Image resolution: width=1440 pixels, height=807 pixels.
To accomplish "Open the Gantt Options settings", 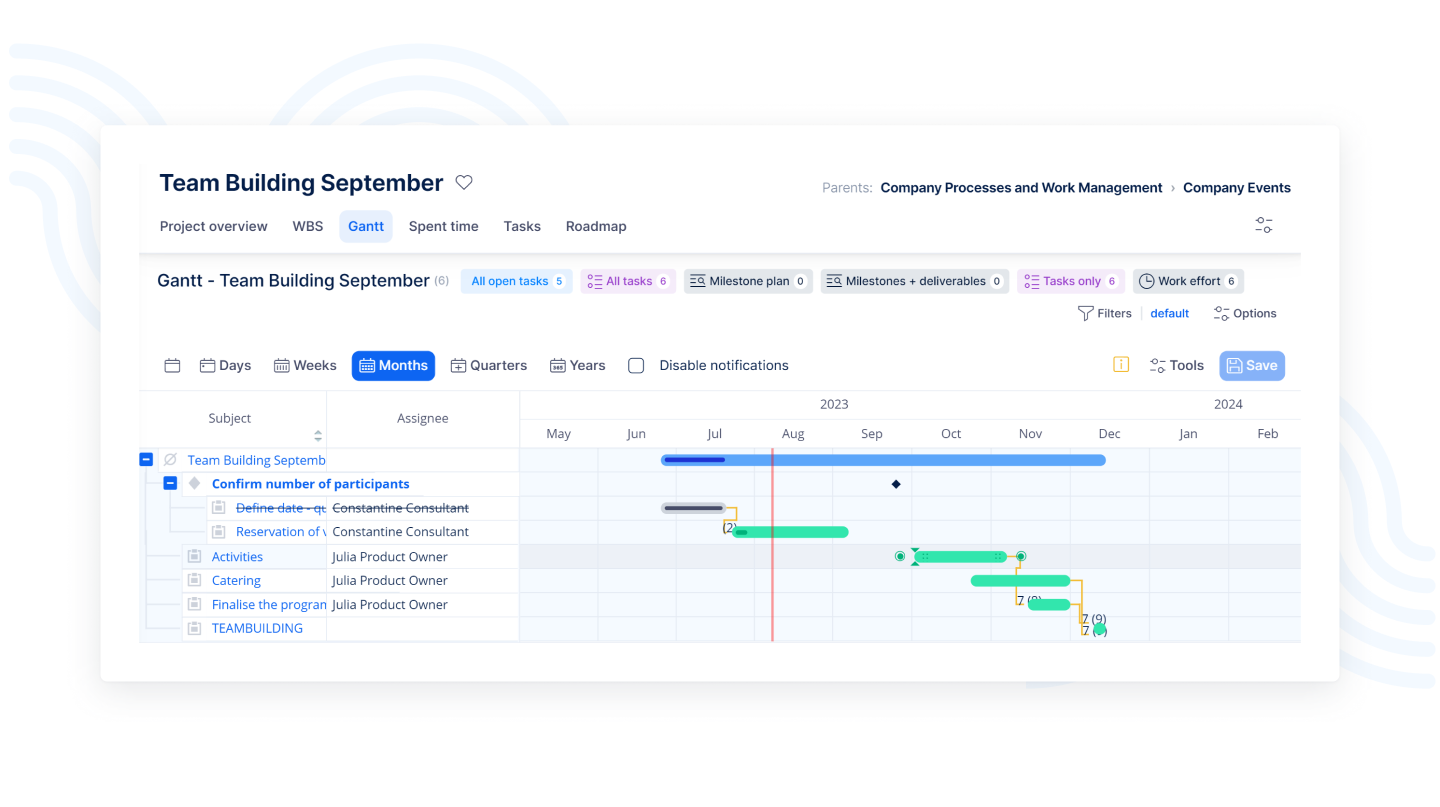I will tap(1245, 313).
